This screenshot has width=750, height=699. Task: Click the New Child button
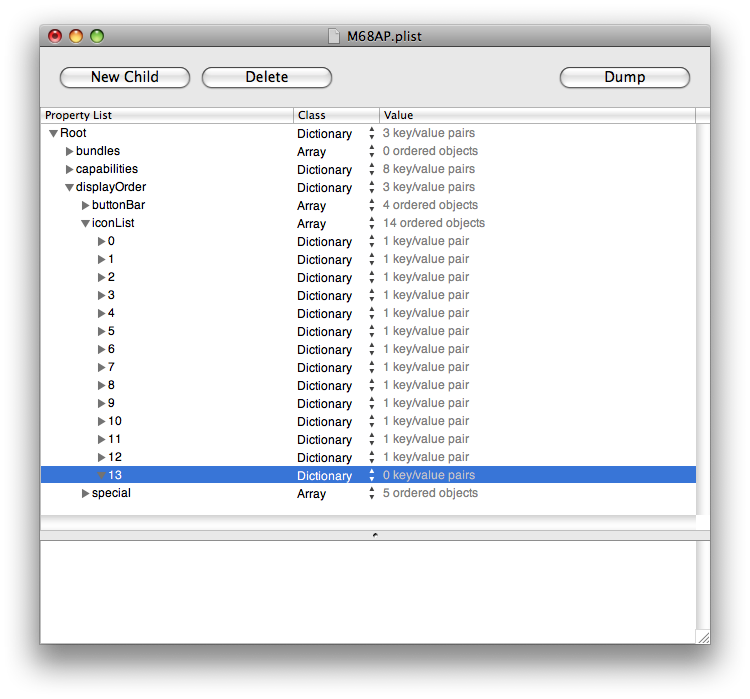(x=125, y=78)
